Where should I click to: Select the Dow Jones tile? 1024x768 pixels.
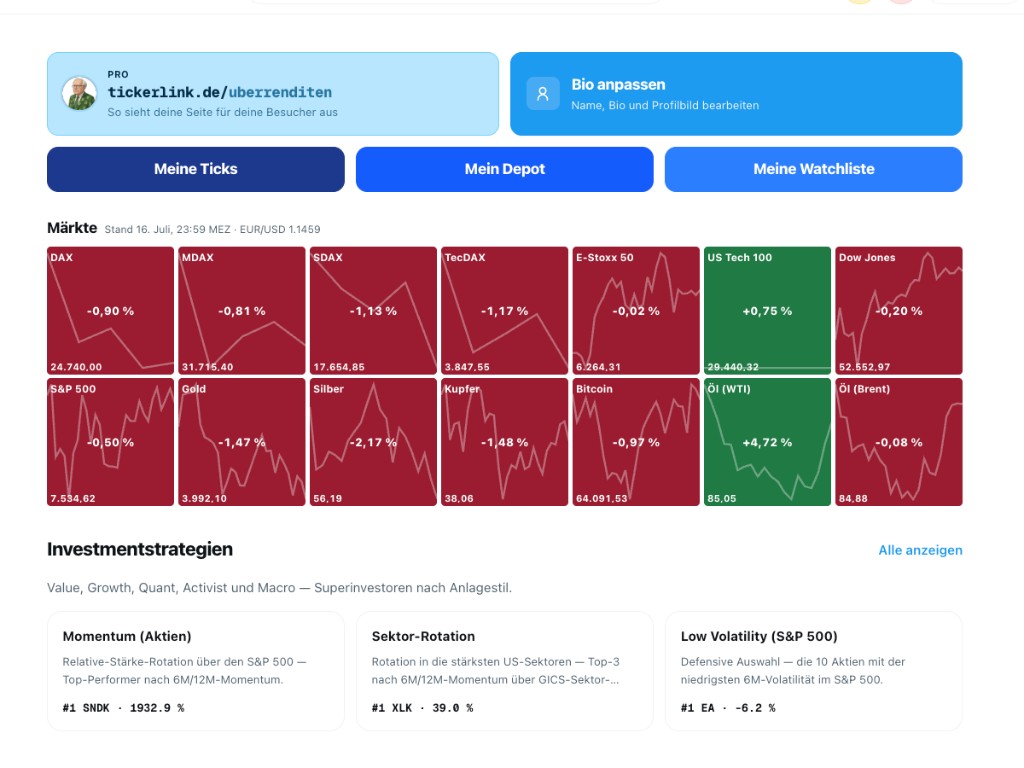coord(899,311)
